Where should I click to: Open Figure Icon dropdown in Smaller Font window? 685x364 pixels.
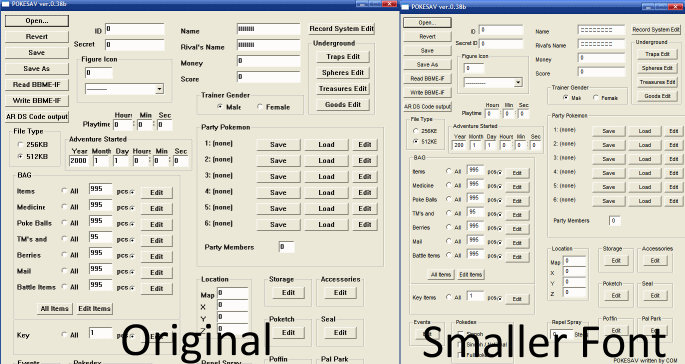pyautogui.click(x=518, y=82)
